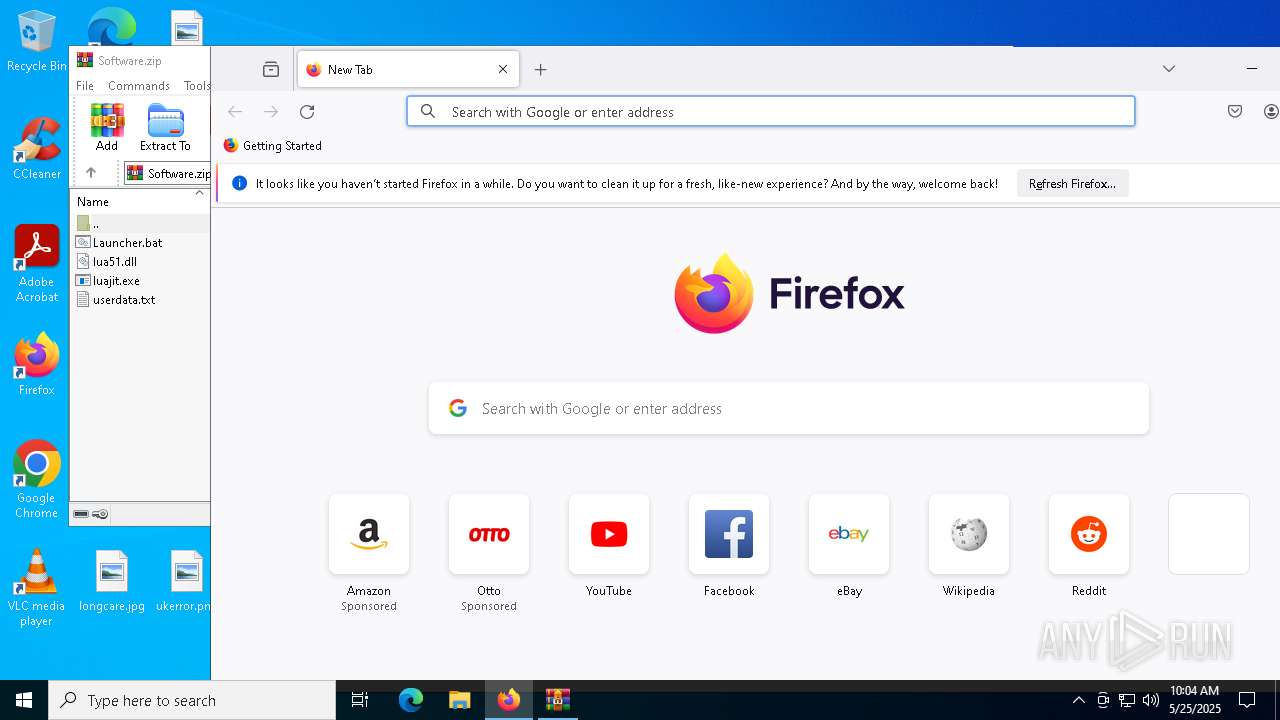Focus the center Google search box
The image size is (1280, 720).
[x=789, y=408]
